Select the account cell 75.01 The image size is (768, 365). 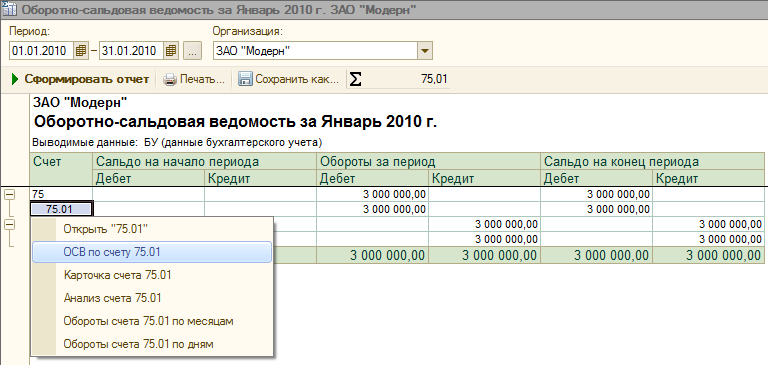61,209
